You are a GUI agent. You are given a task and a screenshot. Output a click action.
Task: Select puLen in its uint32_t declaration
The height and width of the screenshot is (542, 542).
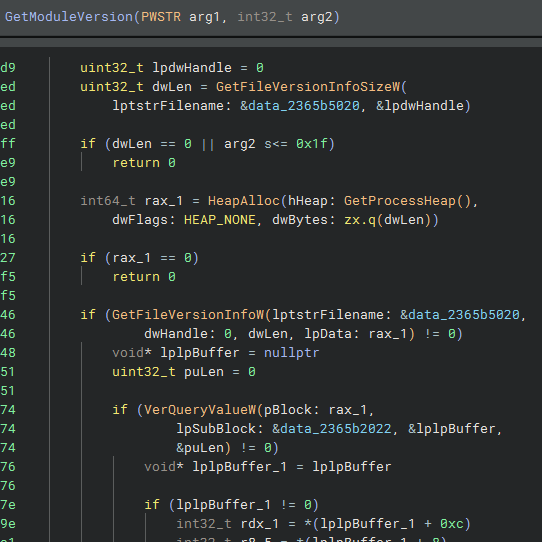204,372
